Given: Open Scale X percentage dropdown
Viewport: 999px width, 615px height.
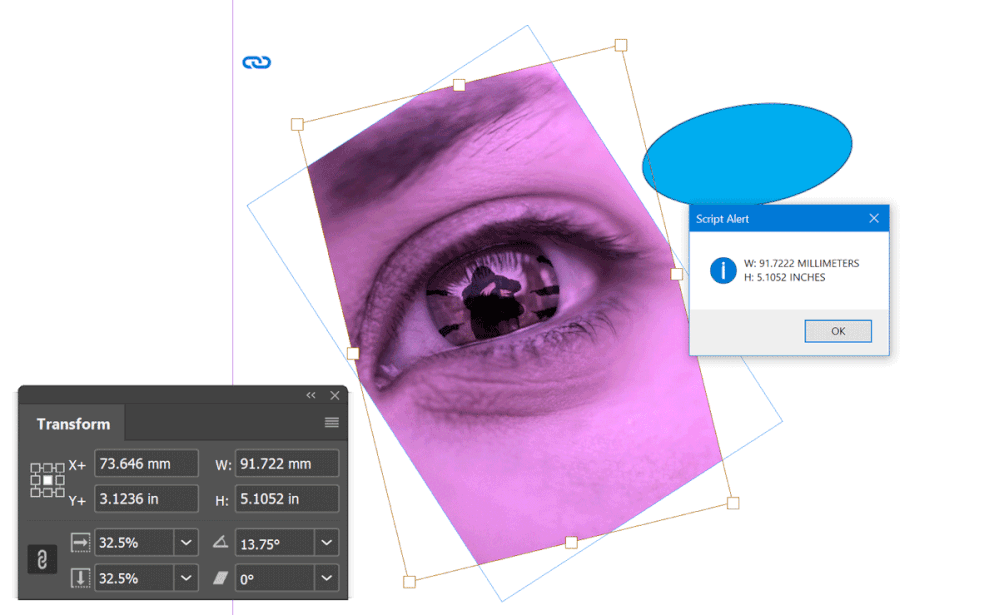Looking at the screenshot, I should (x=186, y=542).
